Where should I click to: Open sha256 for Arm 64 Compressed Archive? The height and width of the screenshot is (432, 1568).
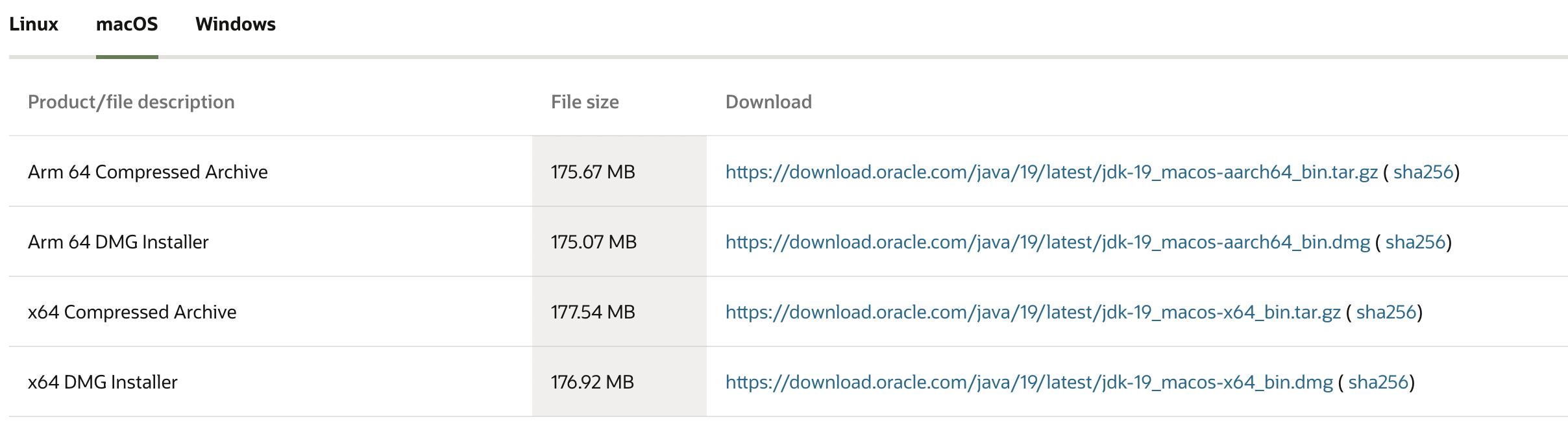click(1423, 172)
